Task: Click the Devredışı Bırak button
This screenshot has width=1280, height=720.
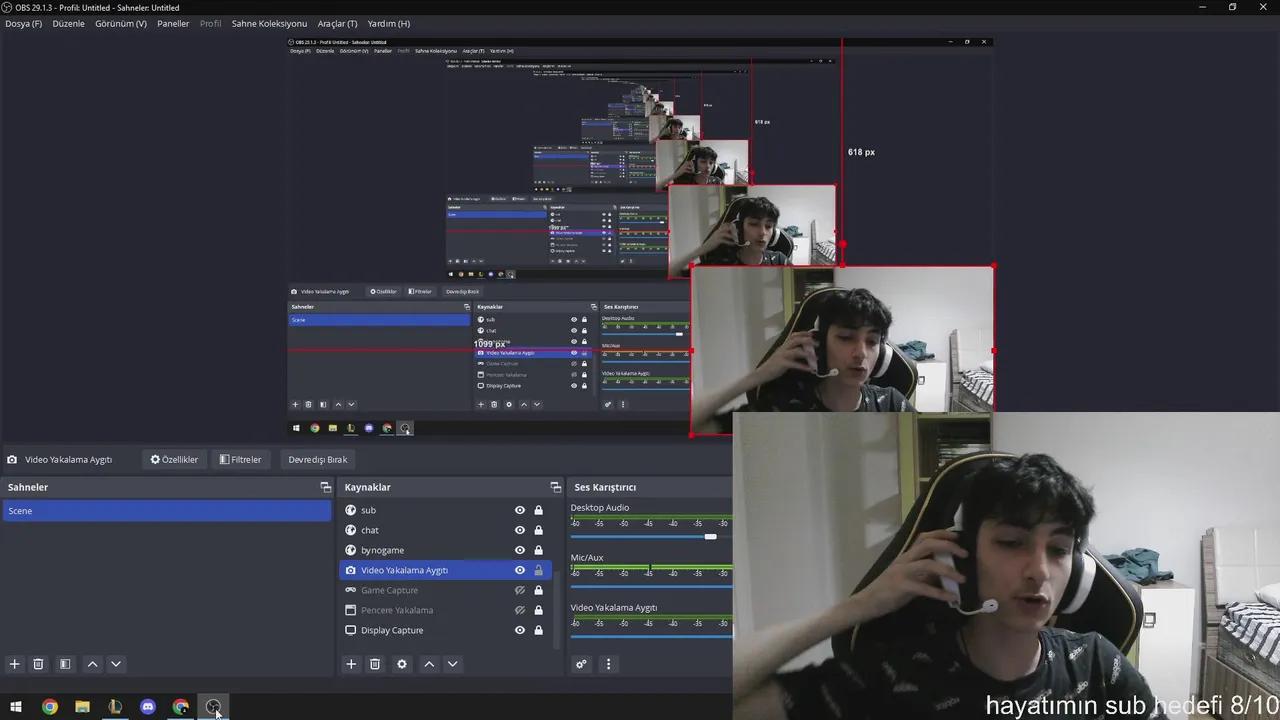Action: coord(317,460)
